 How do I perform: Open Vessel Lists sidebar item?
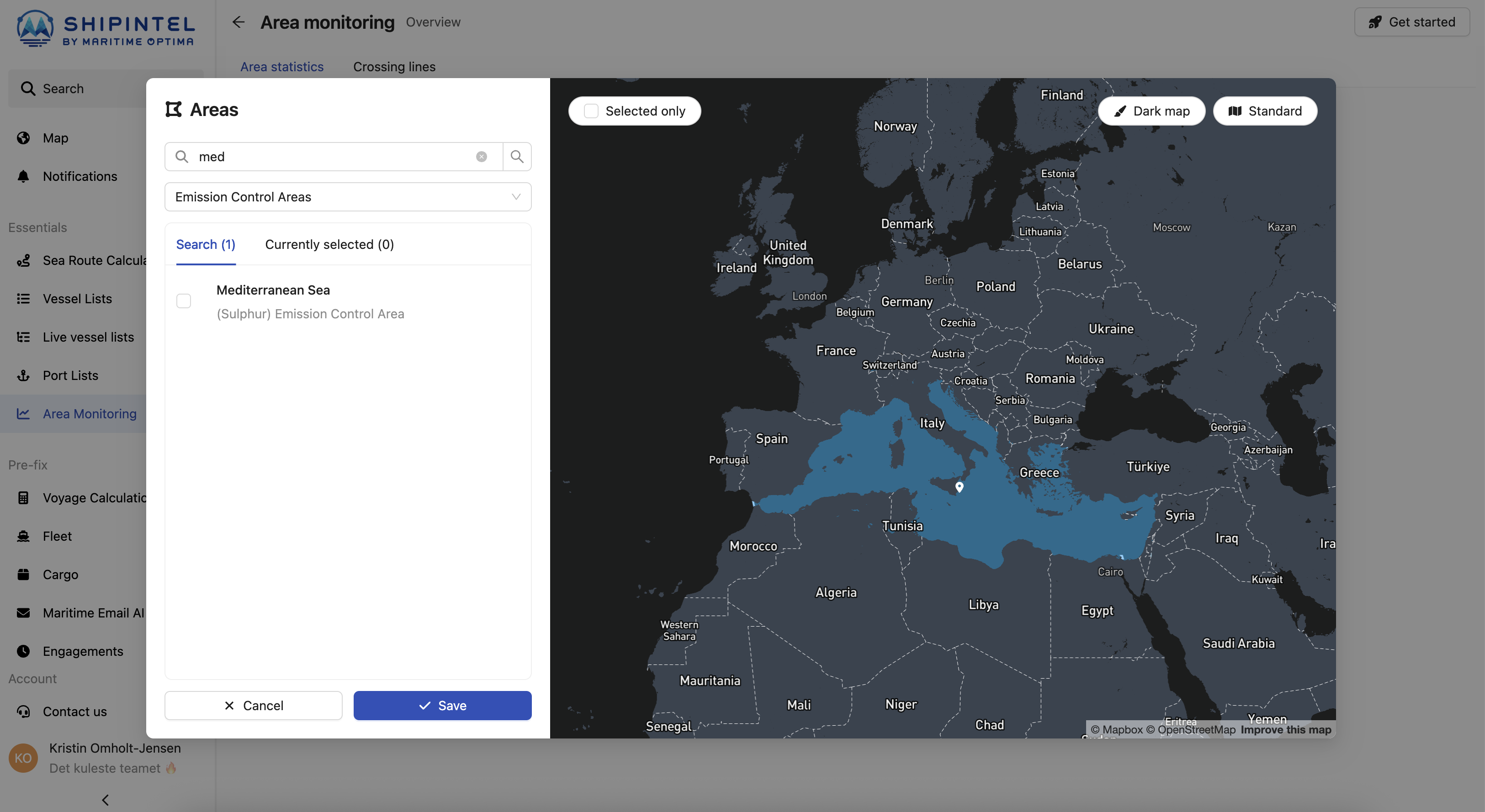tap(77, 299)
